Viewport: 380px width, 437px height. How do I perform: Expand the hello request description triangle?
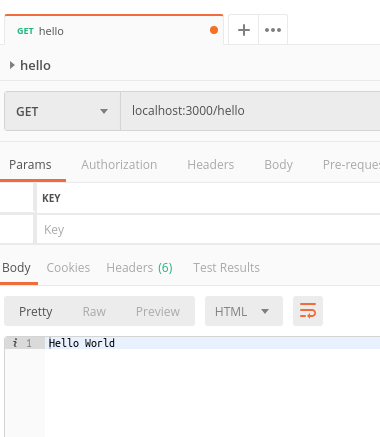[x=12, y=65]
